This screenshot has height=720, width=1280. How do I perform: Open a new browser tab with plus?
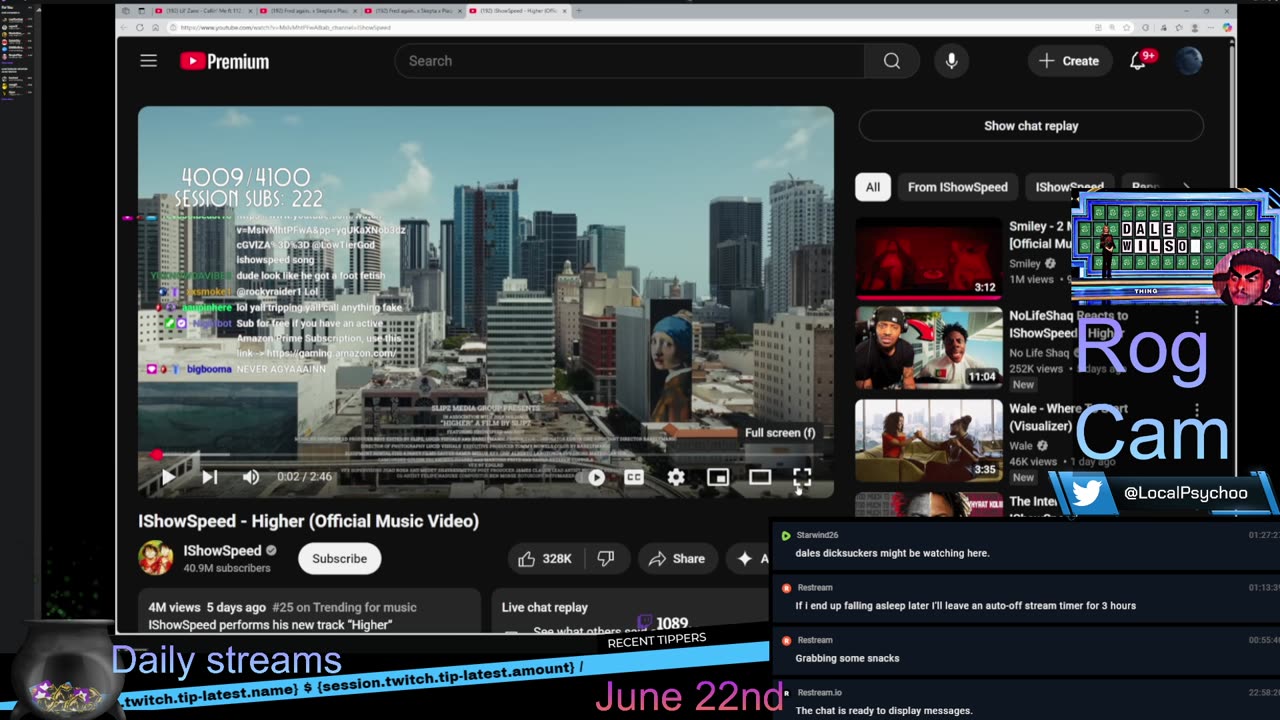(x=578, y=11)
